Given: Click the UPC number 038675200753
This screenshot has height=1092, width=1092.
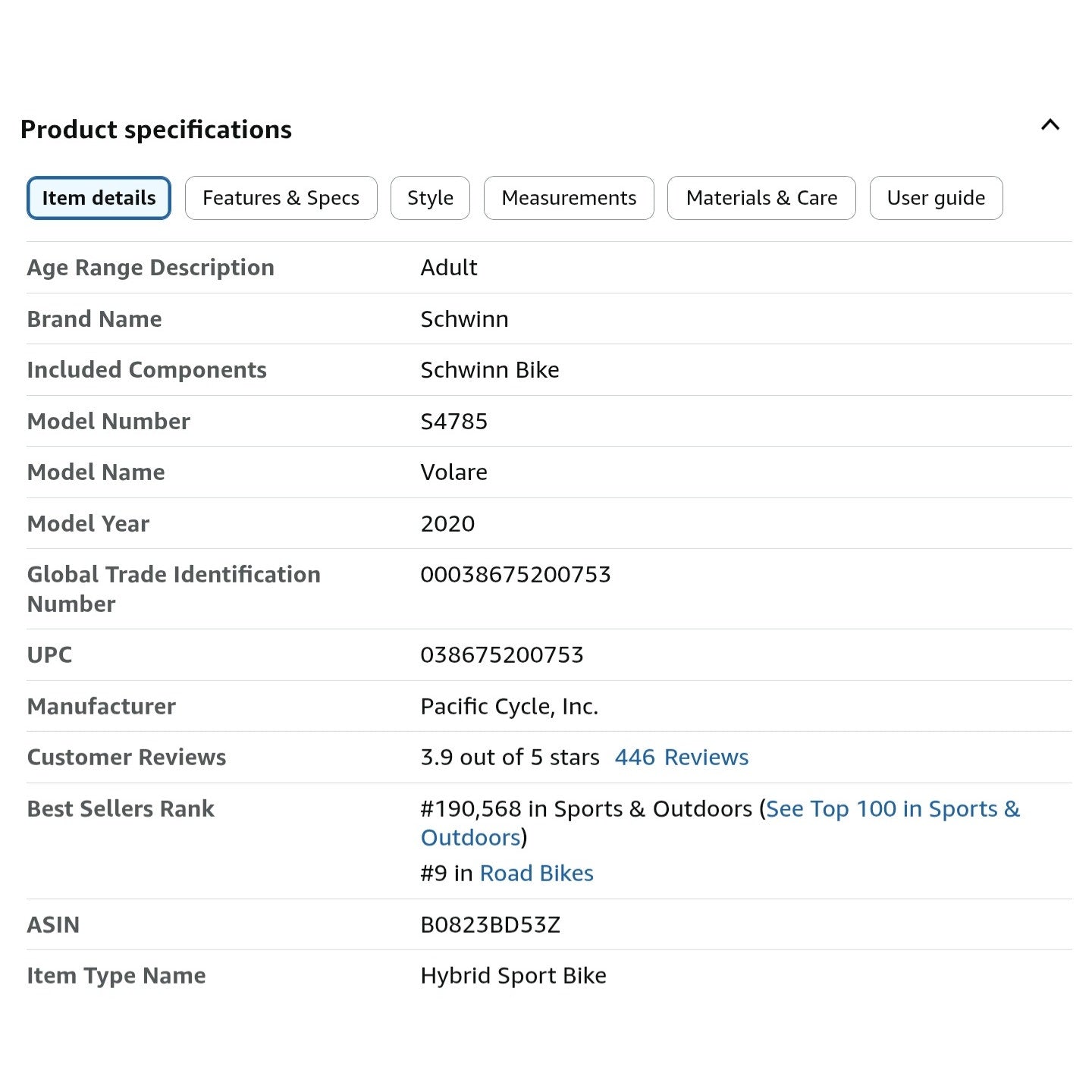Looking at the screenshot, I should [x=502, y=655].
